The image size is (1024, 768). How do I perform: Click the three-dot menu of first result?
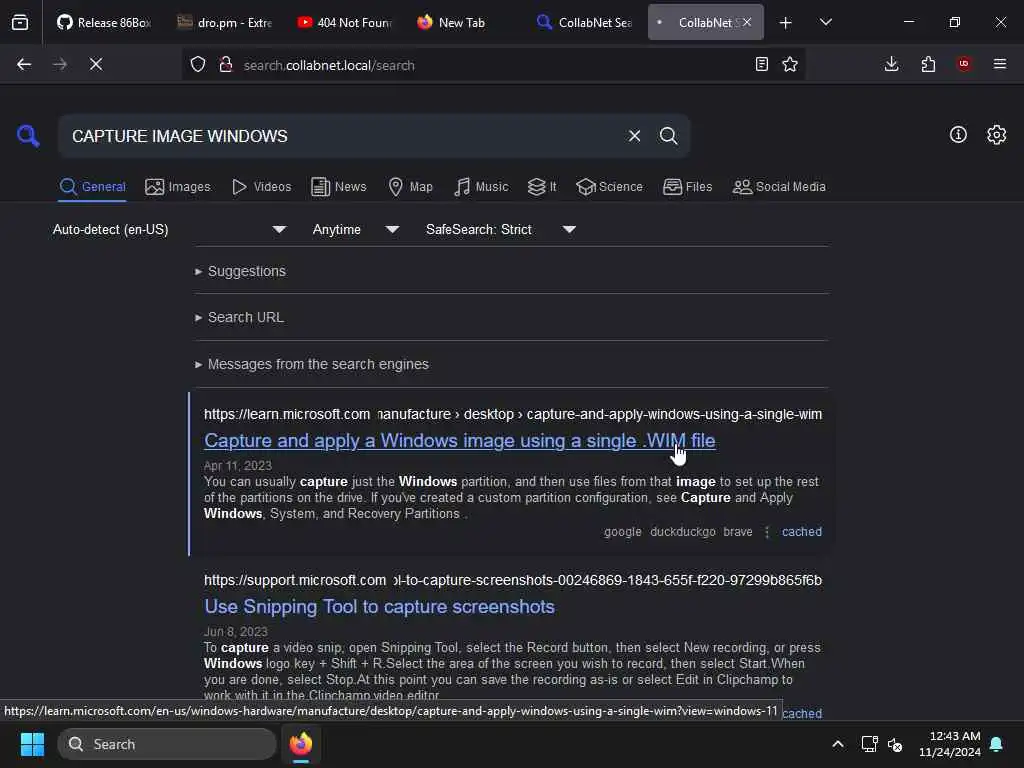click(x=767, y=532)
